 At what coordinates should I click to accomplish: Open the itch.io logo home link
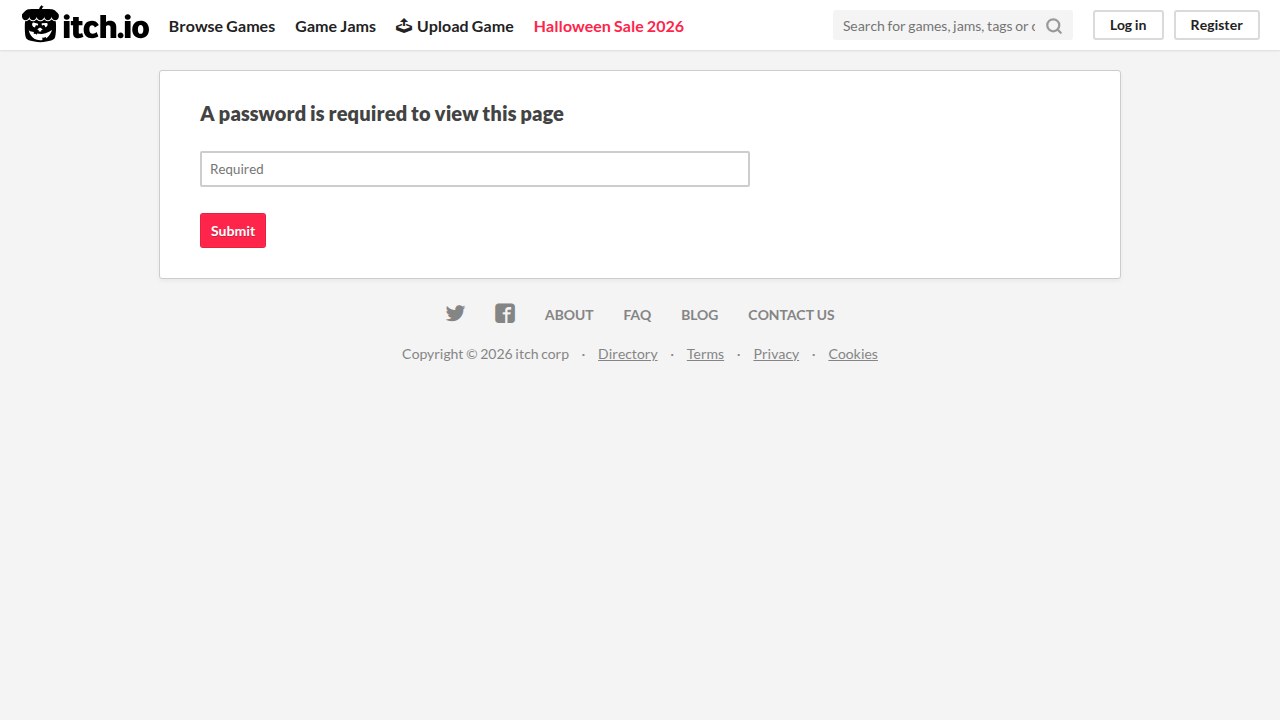[85, 25]
